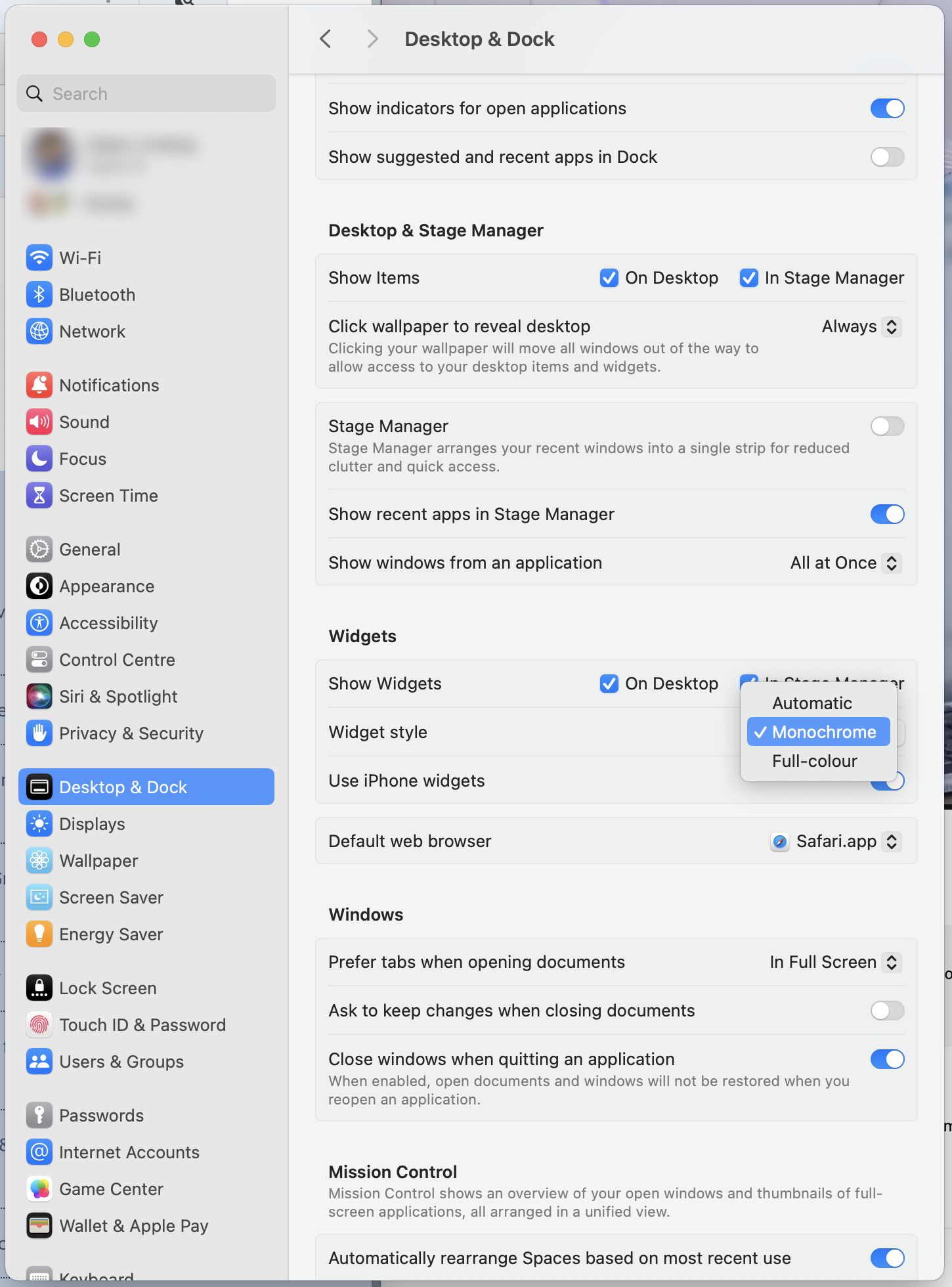Select the Sound speaker icon
This screenshot has height=1287, width=952.
[39, 422]
